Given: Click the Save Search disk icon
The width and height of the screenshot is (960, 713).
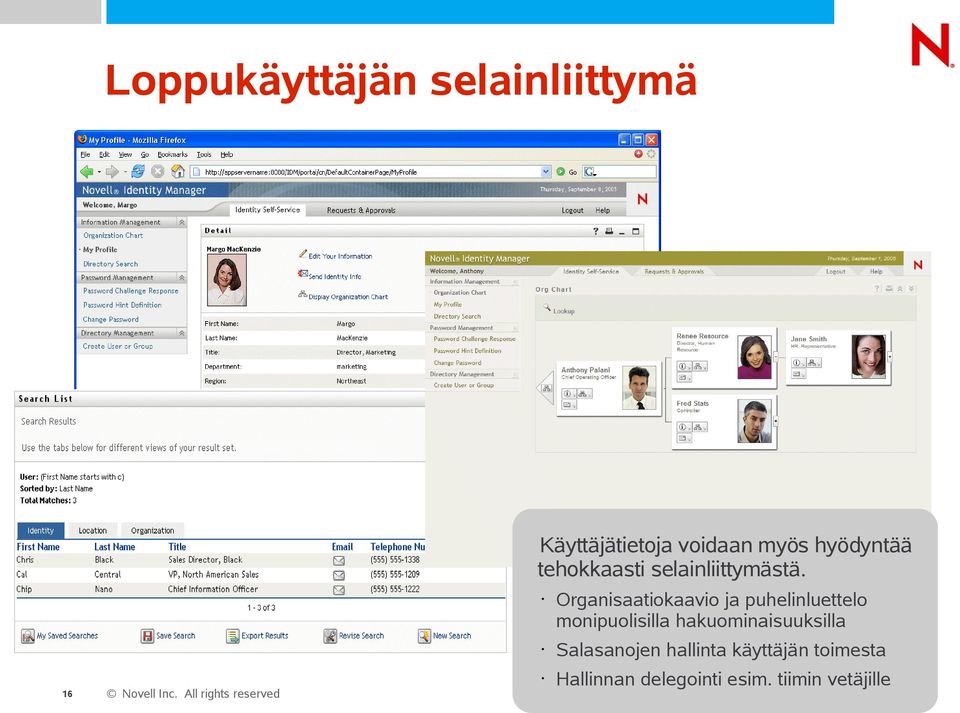Looking at the screenshot, I should [147, 636].
